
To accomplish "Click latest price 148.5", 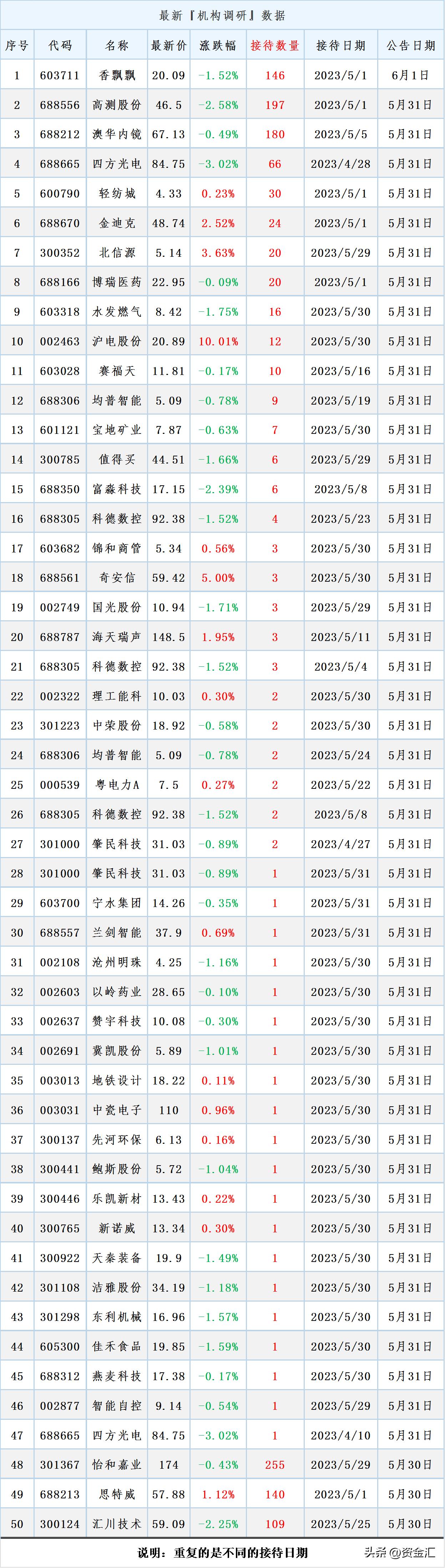I will pyautogui.click(x=168, y=637).
